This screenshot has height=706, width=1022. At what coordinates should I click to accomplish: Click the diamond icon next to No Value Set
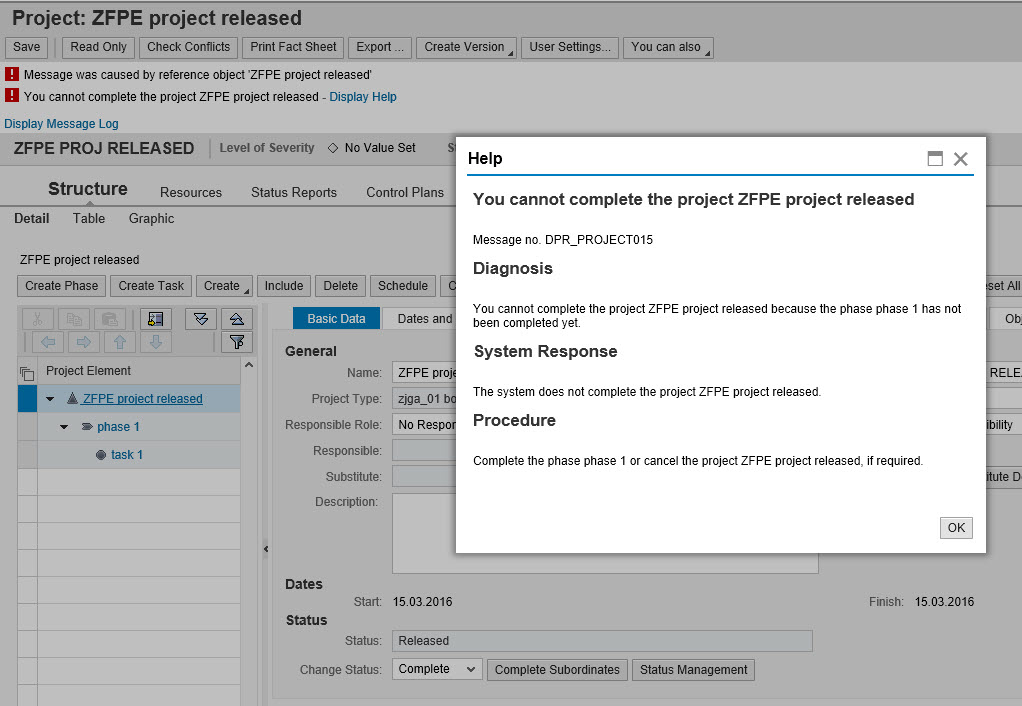click(333, 148)
